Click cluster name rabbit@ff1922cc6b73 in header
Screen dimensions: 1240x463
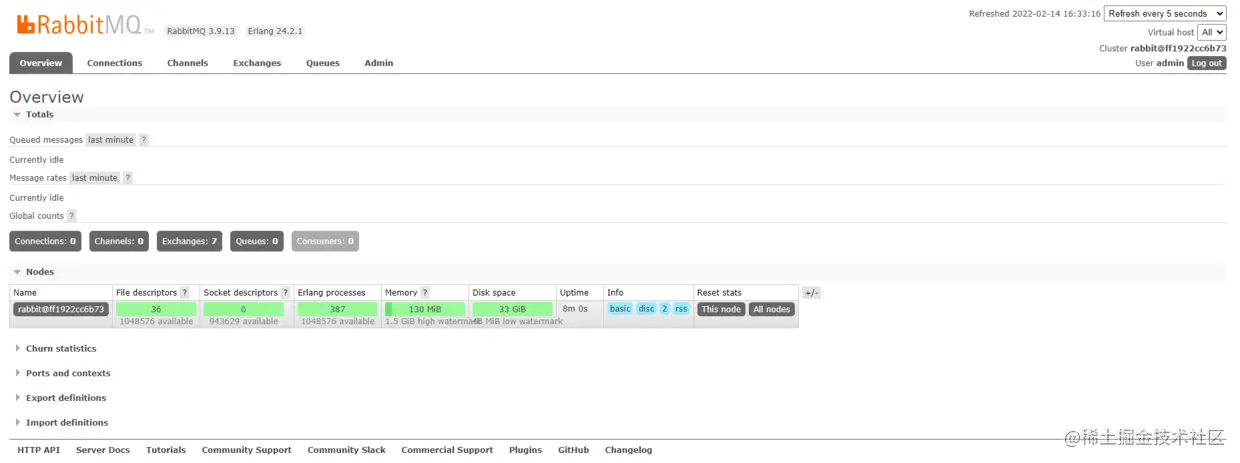point(1179,48)
